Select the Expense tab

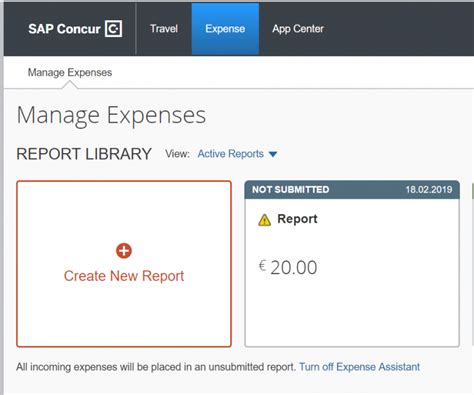[x=225, y=29]
